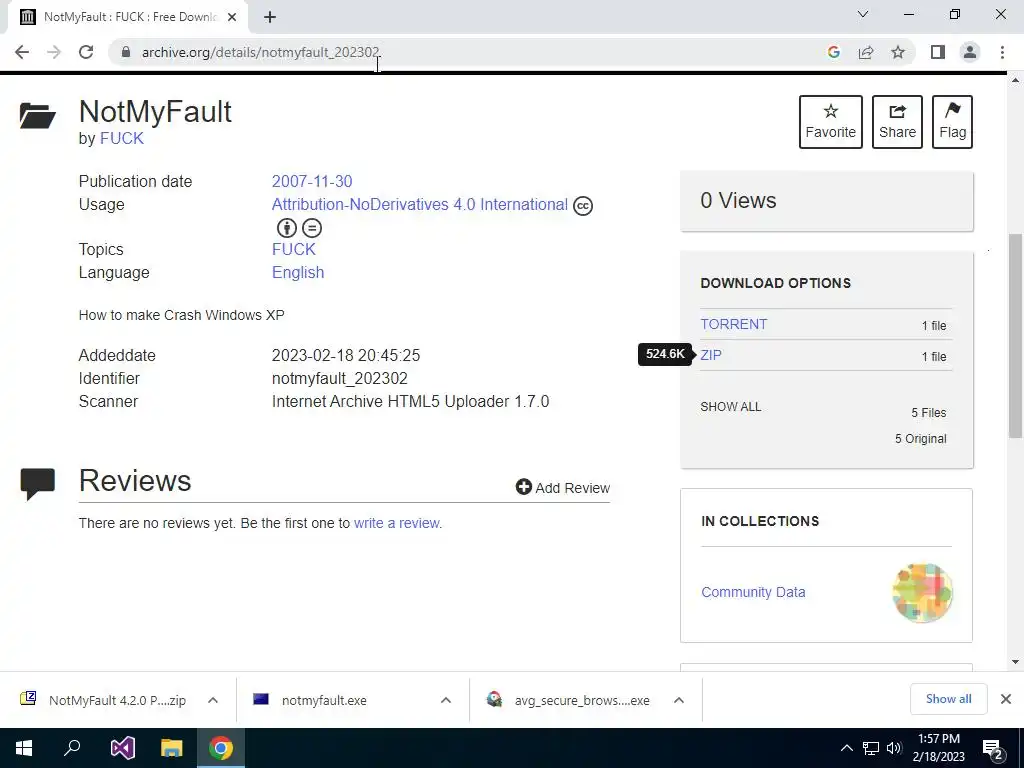The image size is (1024, 768).
Task: Click the padlock site info icon
Action: [126, 52]
